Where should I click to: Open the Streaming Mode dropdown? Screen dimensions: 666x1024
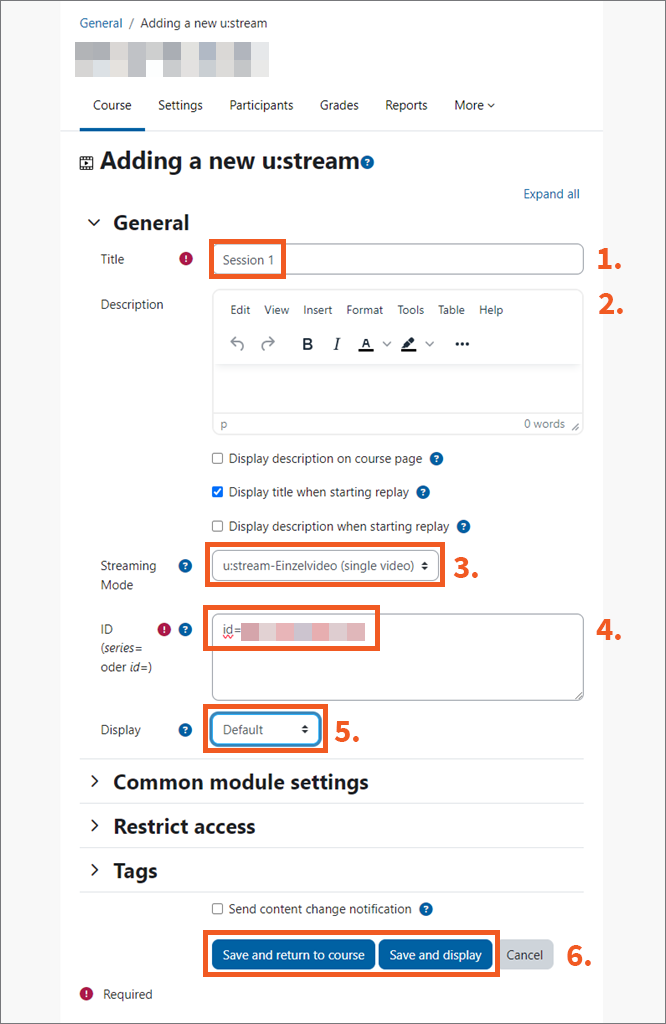coord(325,566)
